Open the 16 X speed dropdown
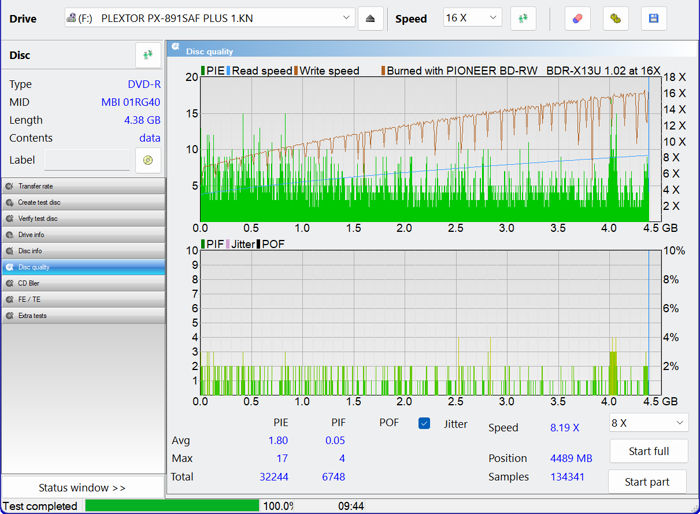Viewport: 700px width, 514px height. tap(473, 19)
